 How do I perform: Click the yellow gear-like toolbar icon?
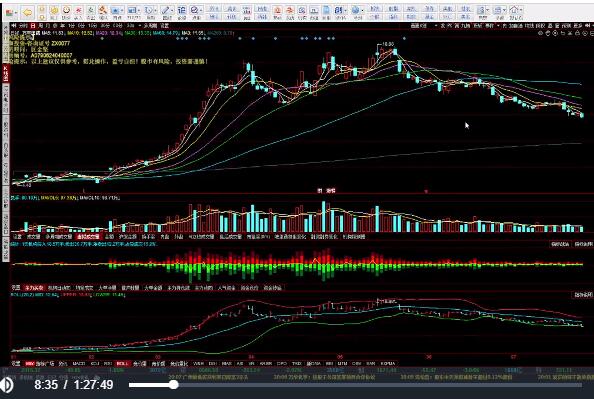(55, 10)
